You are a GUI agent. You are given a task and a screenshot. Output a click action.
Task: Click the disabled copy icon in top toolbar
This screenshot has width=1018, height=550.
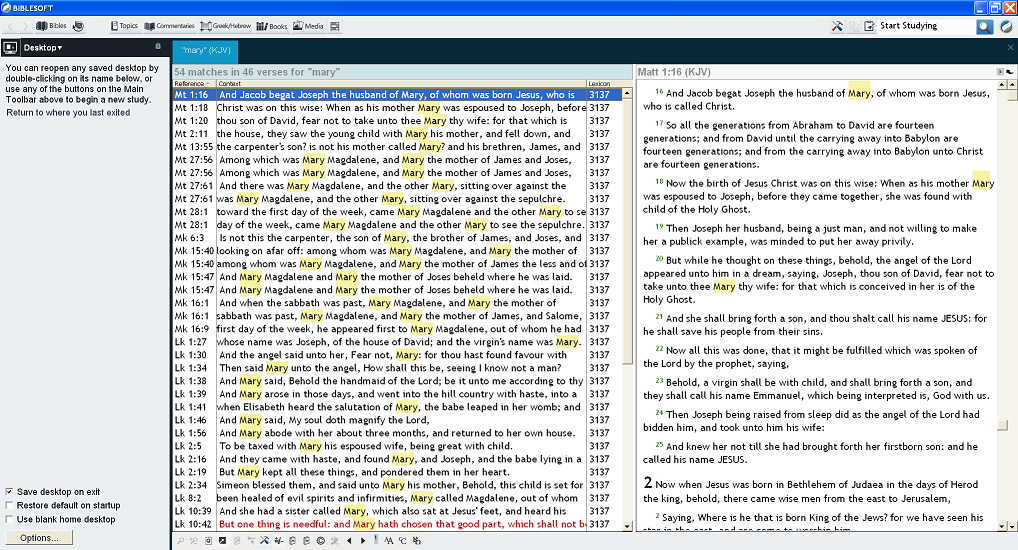tap(854, 26)
